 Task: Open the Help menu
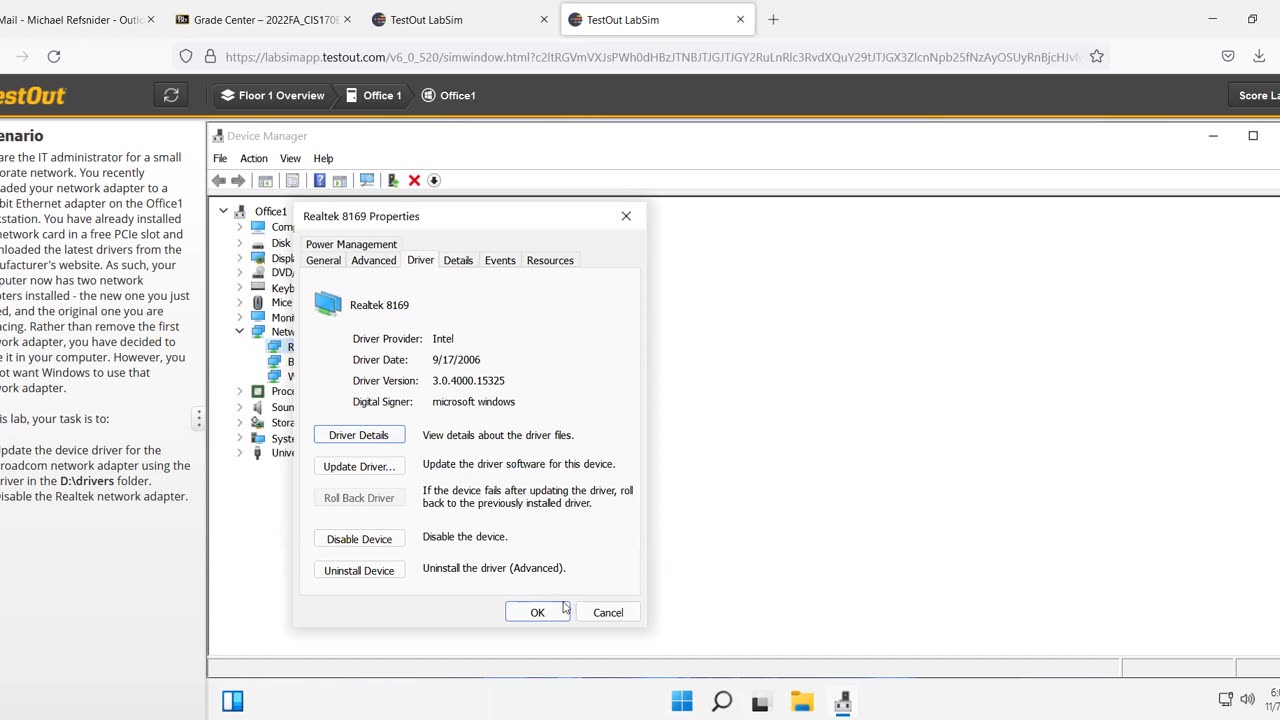(323, 158)
